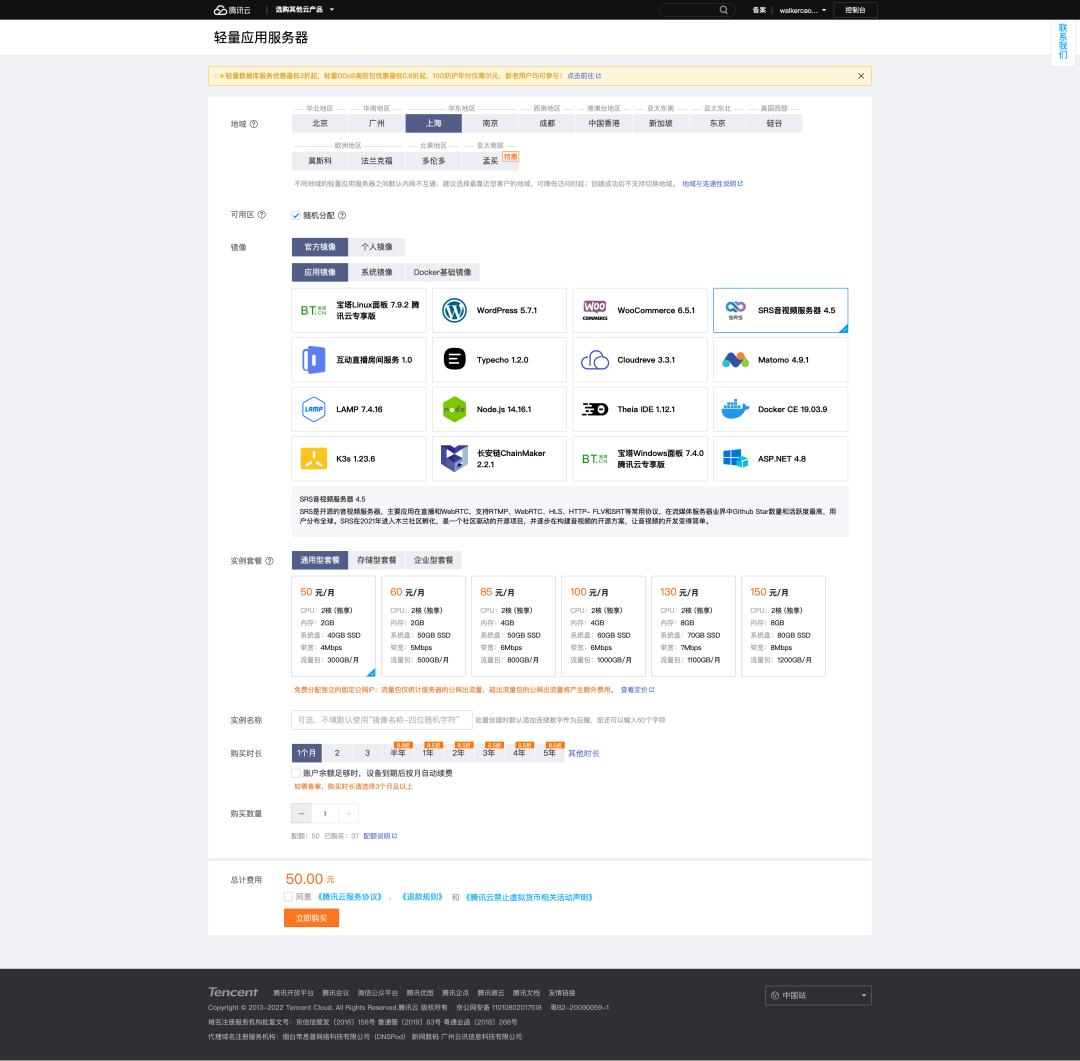Screen dimensions: 1080x1061
Task: Open the view pricing link
Action: pos(637,690)
